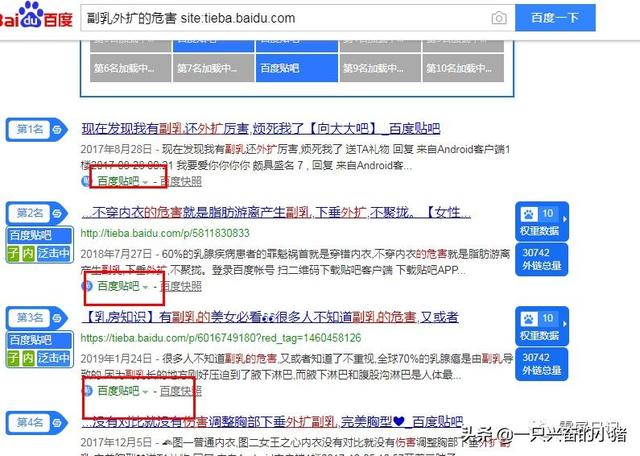Open camera image search icon
640x456 pixels.
[x=499, y=18]
